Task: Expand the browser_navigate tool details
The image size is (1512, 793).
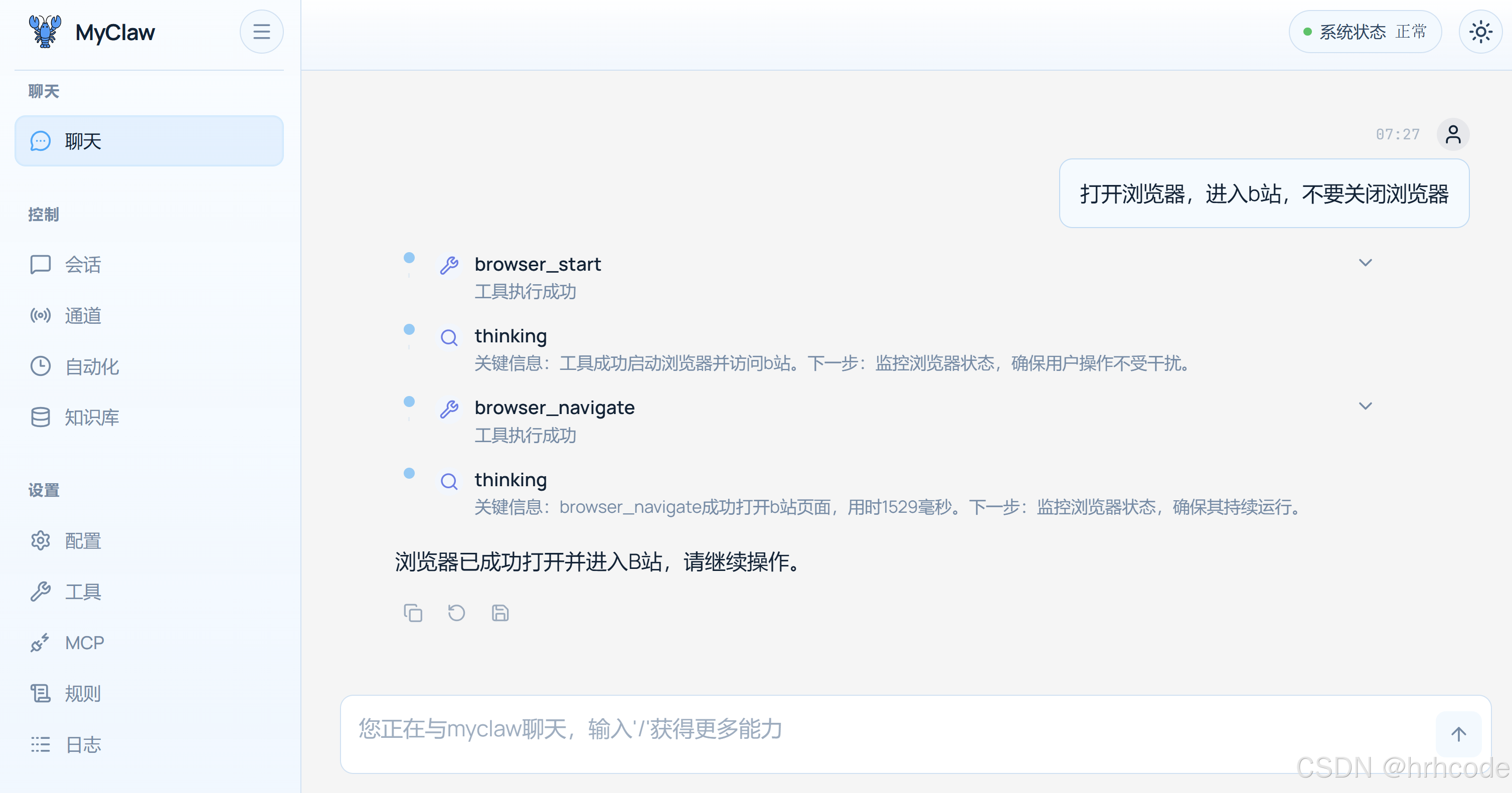Action: tap(1365, 406)
